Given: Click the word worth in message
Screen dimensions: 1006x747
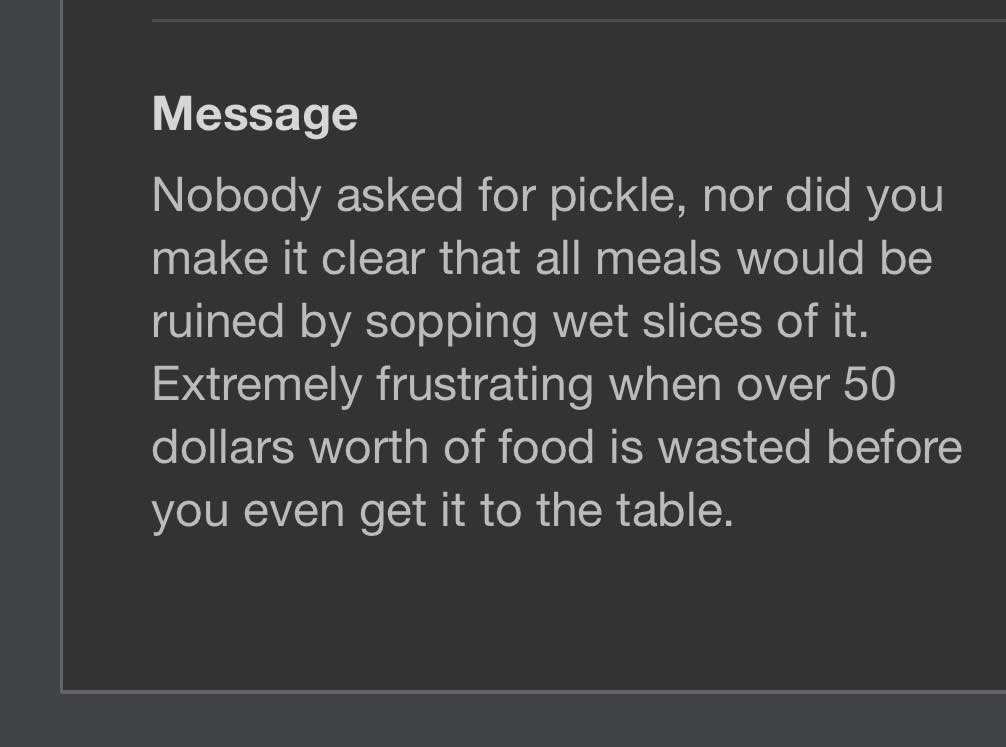Looking at the screenshot, I should tap(369, 447).
